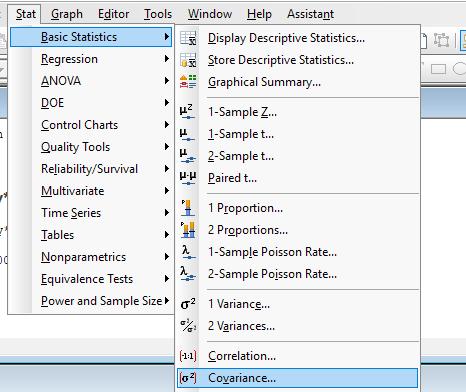Open the Assistant menu
This screenshot has height=392, width=466.
(310, 14)
